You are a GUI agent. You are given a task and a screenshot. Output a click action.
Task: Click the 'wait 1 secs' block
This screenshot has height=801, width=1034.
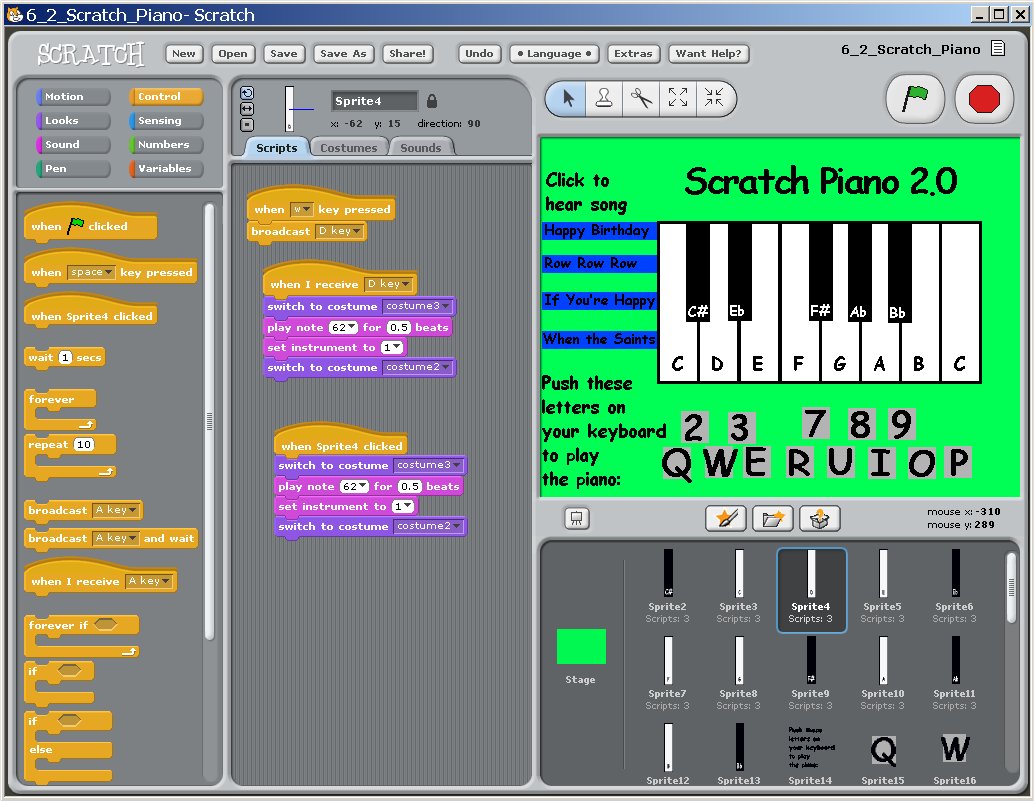click(x=65, y=357)
